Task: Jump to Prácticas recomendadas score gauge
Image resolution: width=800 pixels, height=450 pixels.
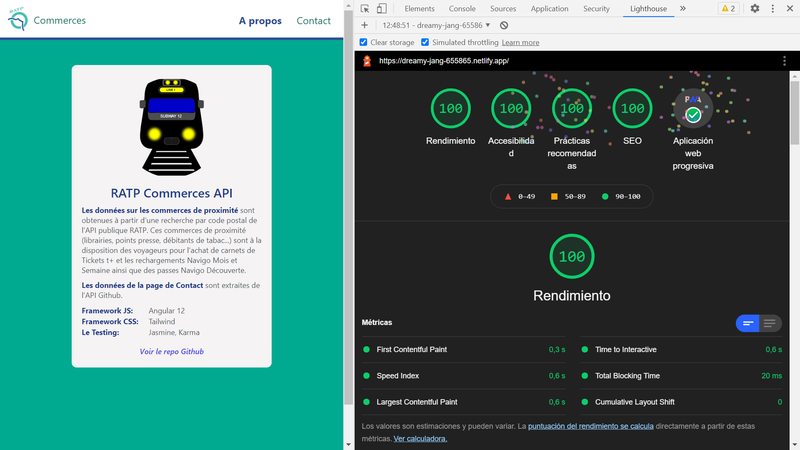Action: [x=572, y=108]
